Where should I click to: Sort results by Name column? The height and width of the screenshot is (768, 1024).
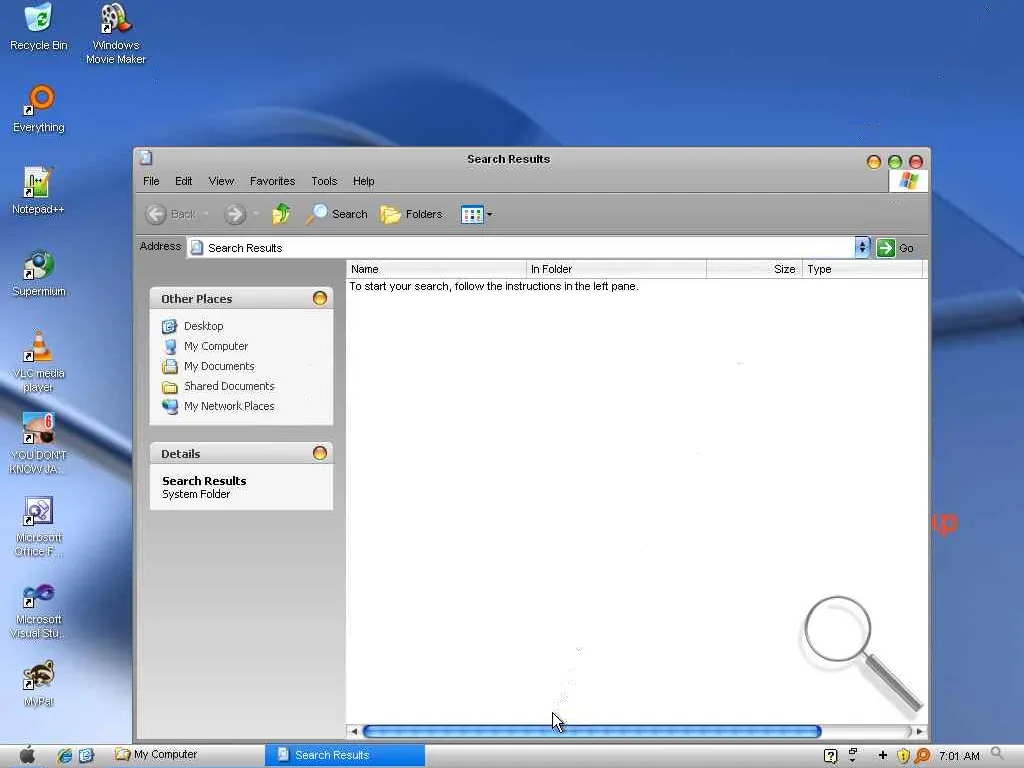pyautogui.click(x=436, y=269)
